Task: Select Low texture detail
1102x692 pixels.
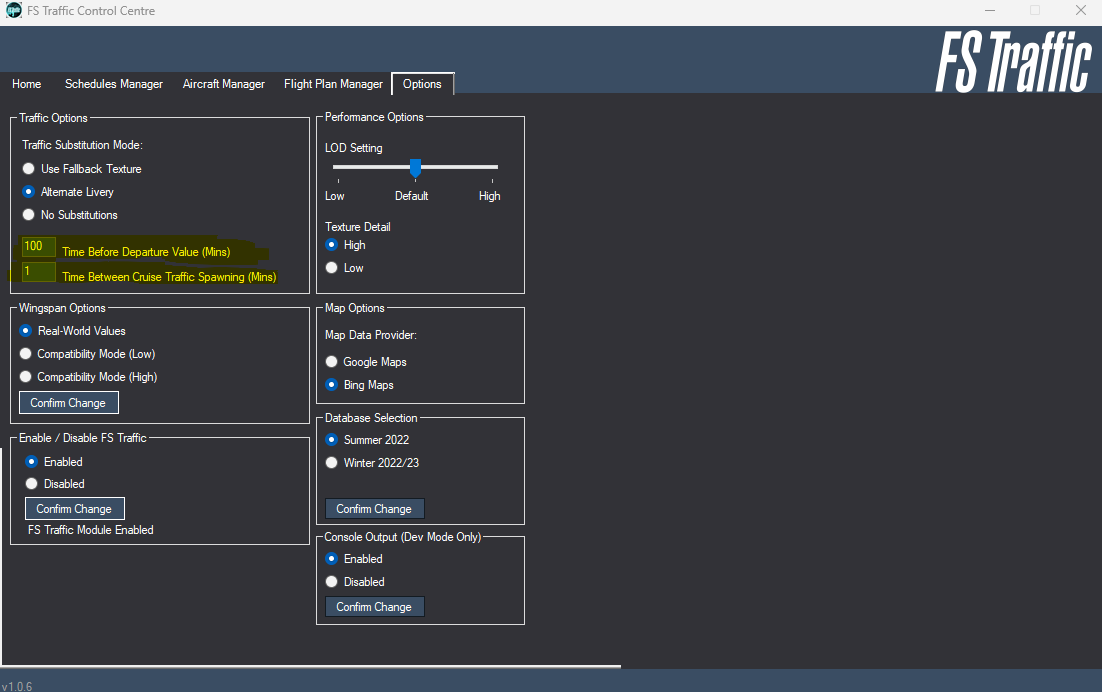Action: pyautogui.click(x=331, y=267)
